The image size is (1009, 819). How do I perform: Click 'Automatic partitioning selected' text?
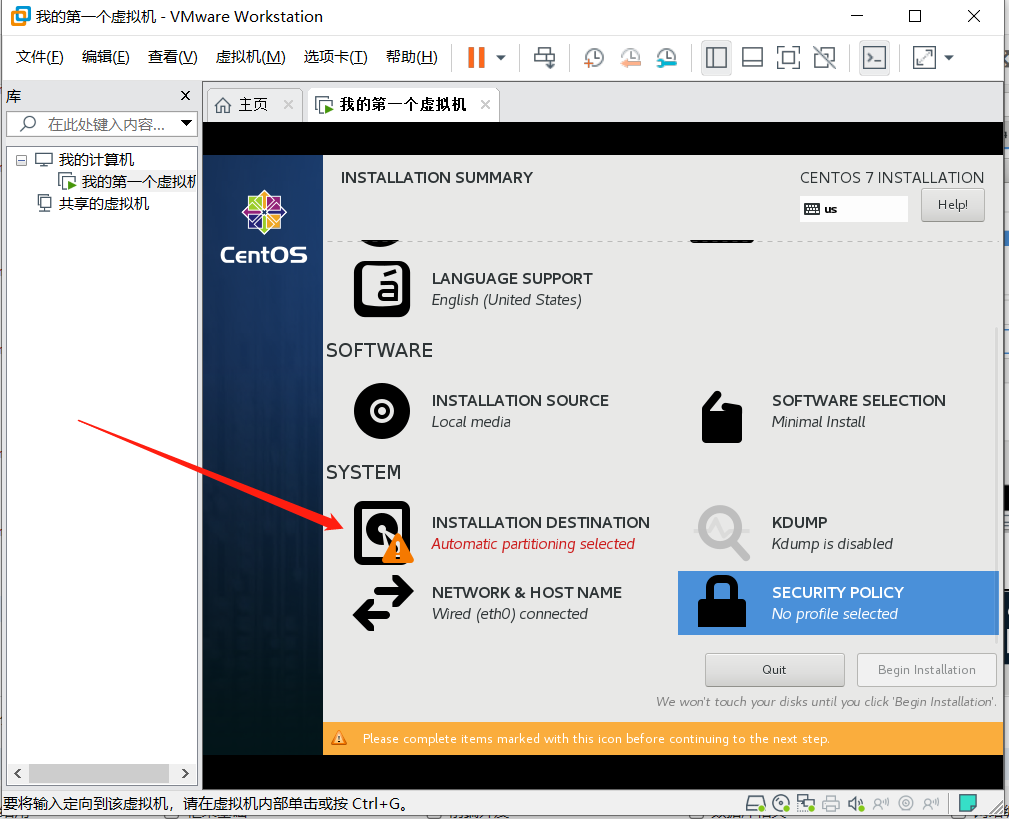pos(533,544)
